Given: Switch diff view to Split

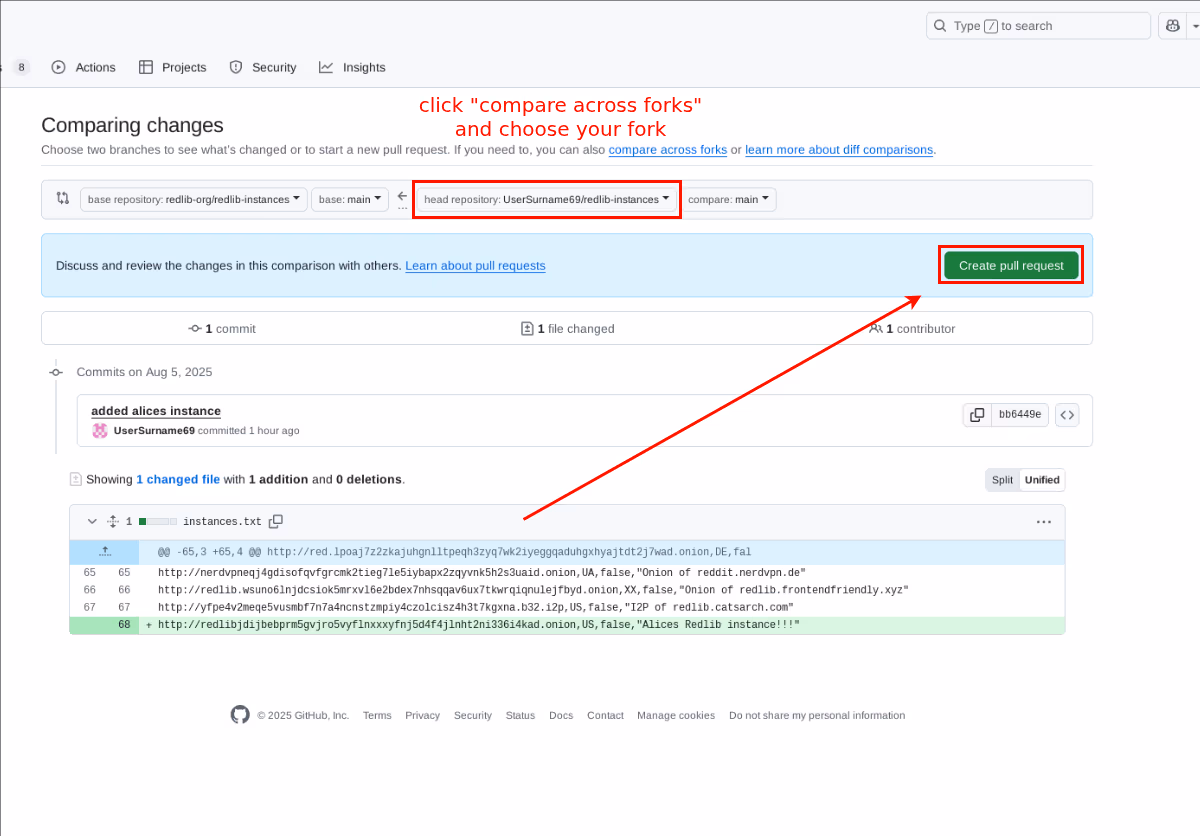Looking at the screenshot, I should (1002, 480).
